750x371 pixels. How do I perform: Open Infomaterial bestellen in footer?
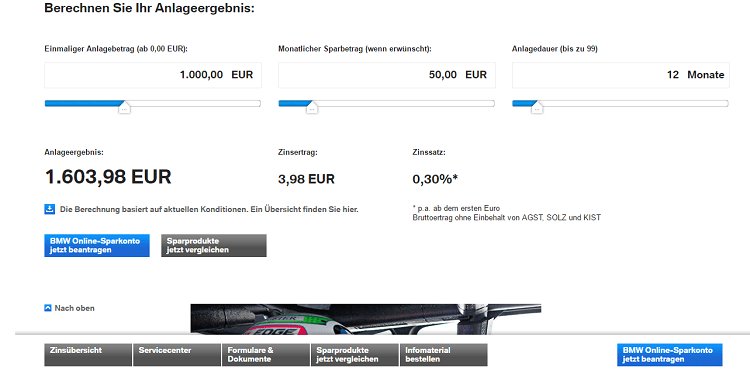tap(444, 355)
